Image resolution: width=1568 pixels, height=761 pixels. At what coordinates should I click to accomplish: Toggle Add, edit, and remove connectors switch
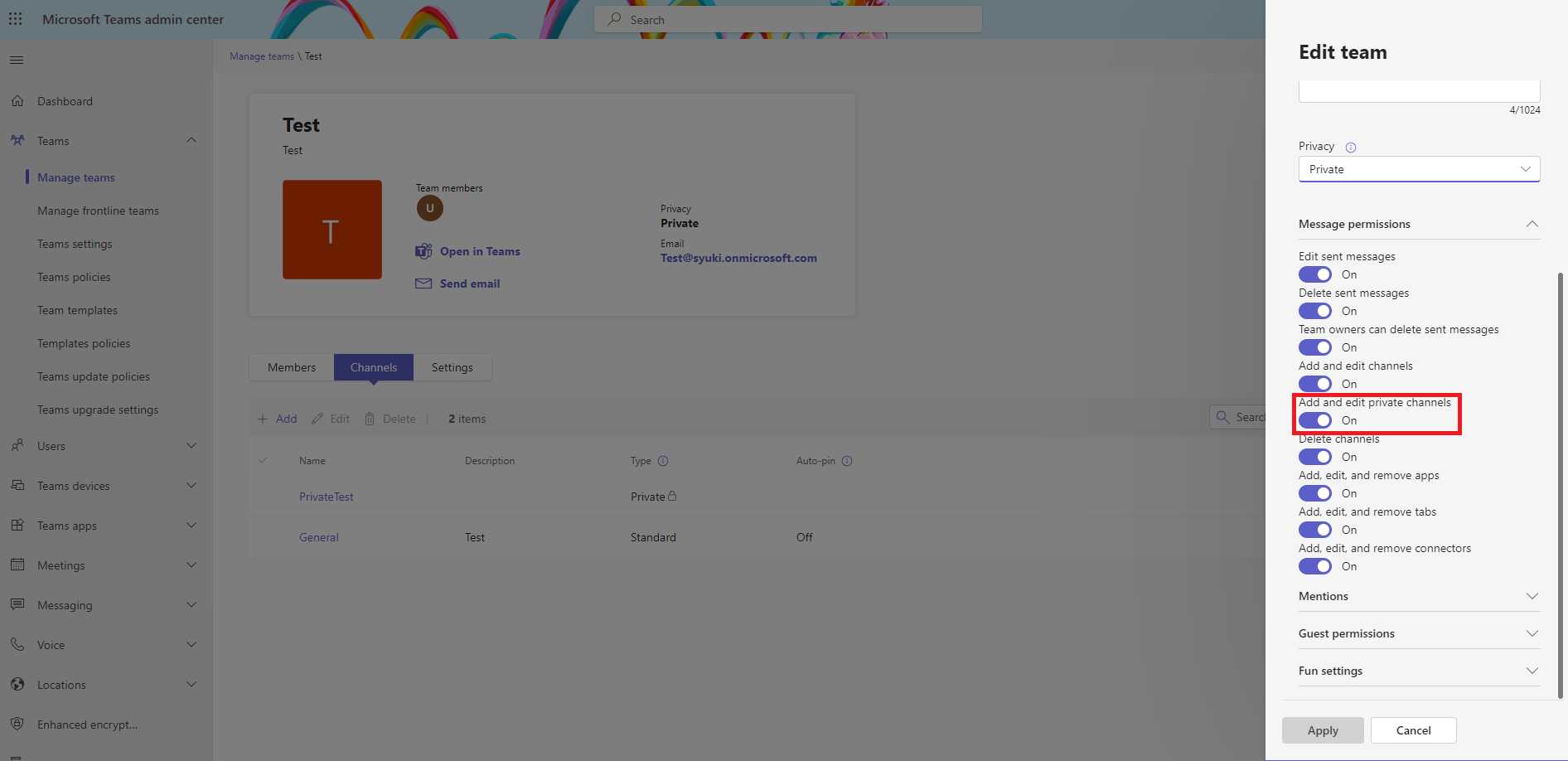[x=1315, y=566]
